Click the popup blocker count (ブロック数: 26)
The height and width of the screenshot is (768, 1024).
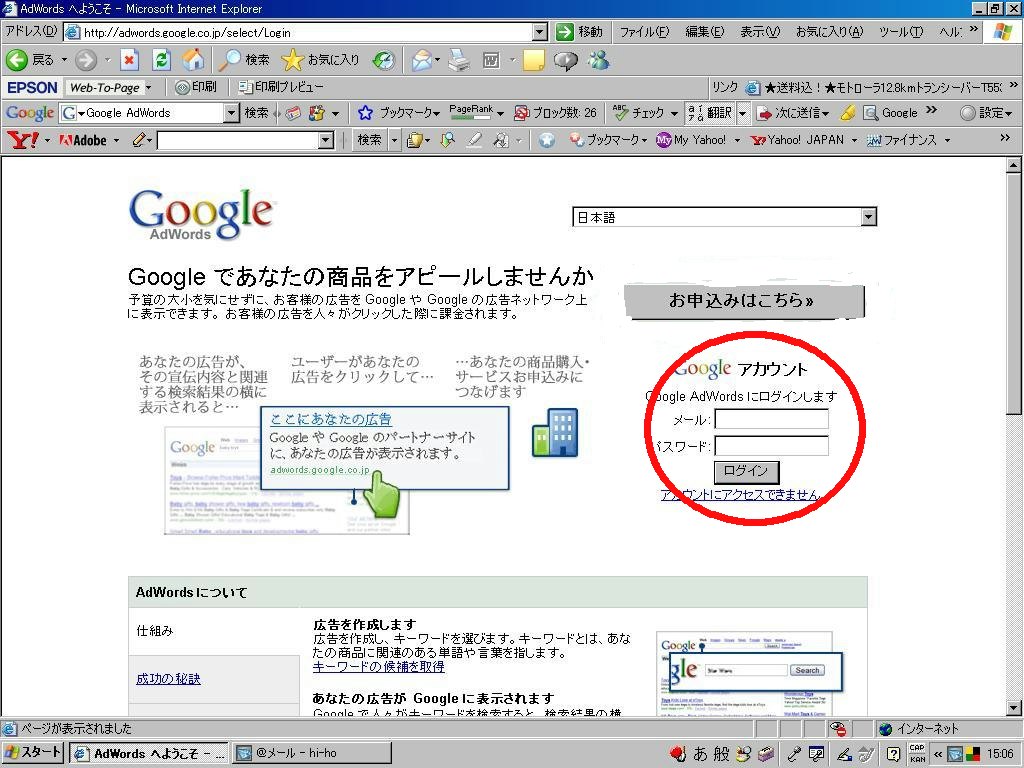[555, 113]
